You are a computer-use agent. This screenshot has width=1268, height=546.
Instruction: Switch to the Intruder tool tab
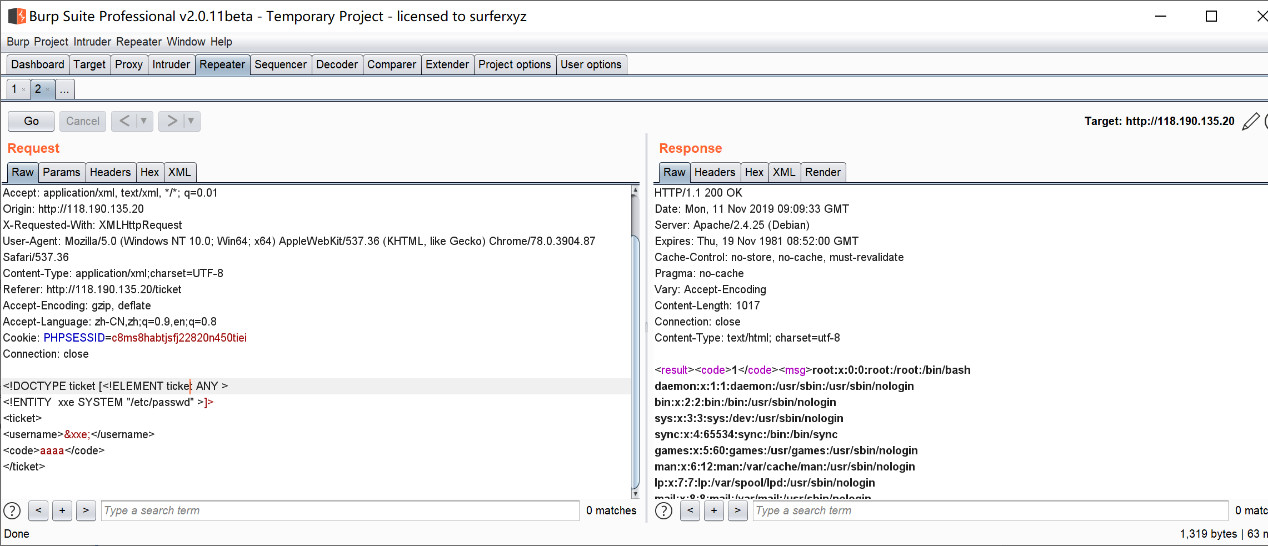click(x=171, y=64)
